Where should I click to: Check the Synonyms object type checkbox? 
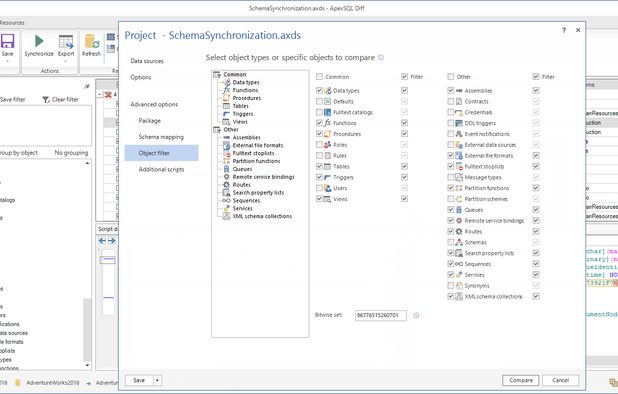pos(450,286)
